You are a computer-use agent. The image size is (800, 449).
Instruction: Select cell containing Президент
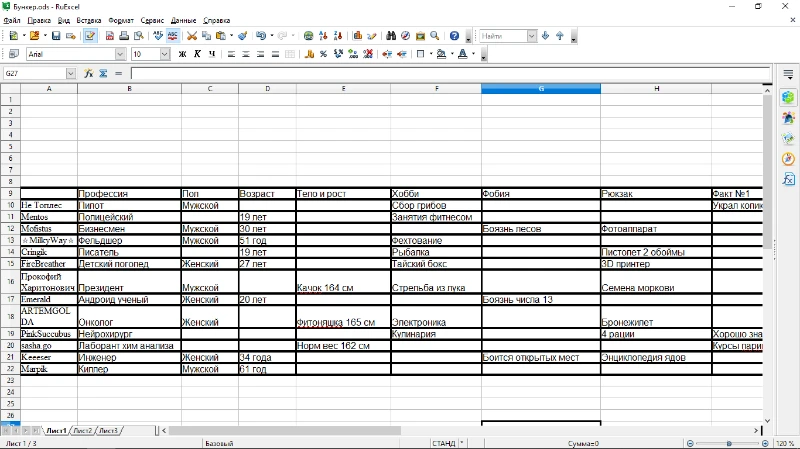pos(130,282)
